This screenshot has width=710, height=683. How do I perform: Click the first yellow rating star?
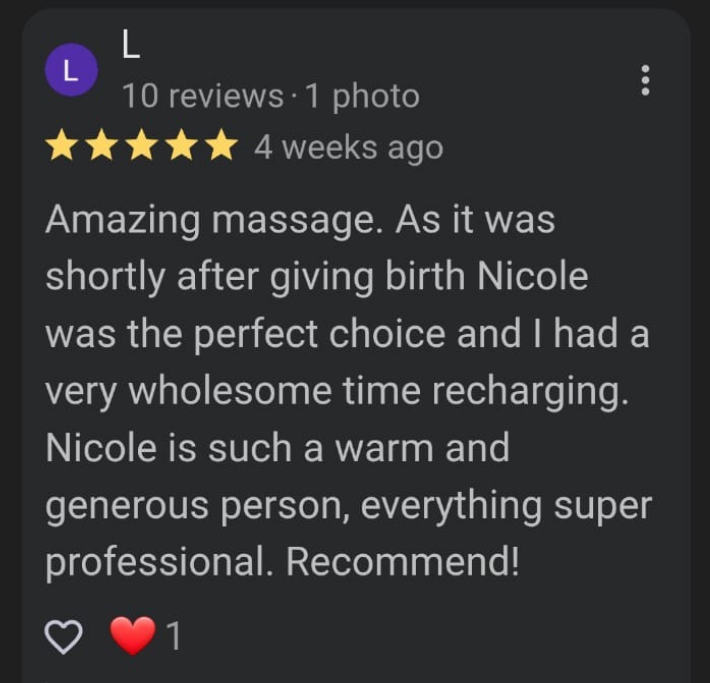[62, 145]
